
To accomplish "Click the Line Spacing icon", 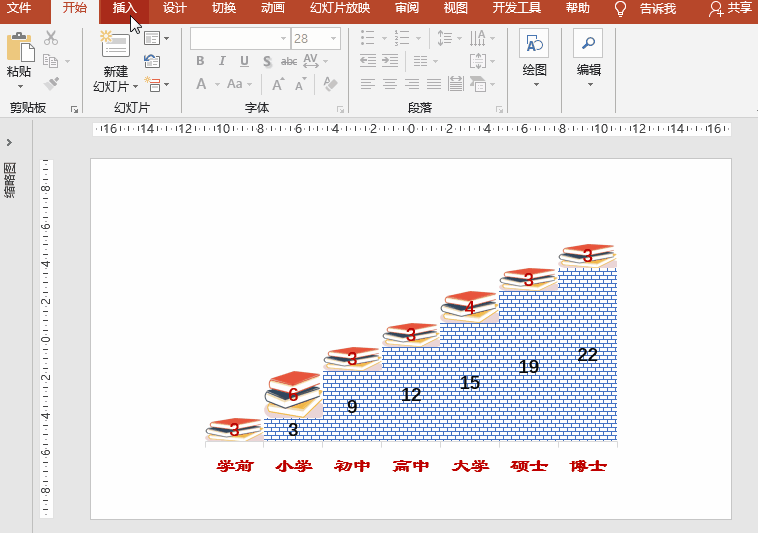I will click(x=444, y=38).
